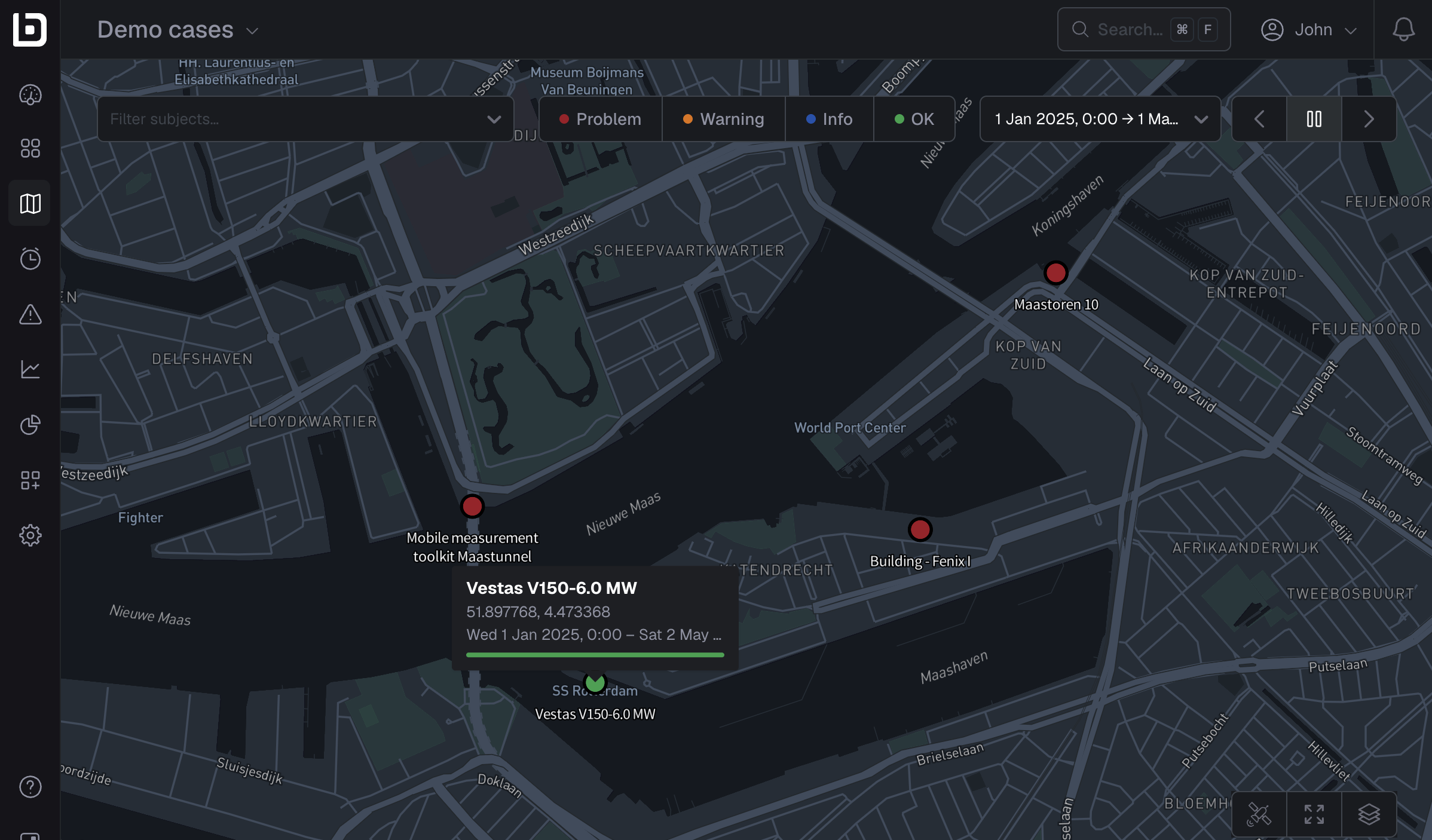Click the World Port Center label
Image resolution: width=1432 pixels, height=840 pixels.
coord(850,428)
